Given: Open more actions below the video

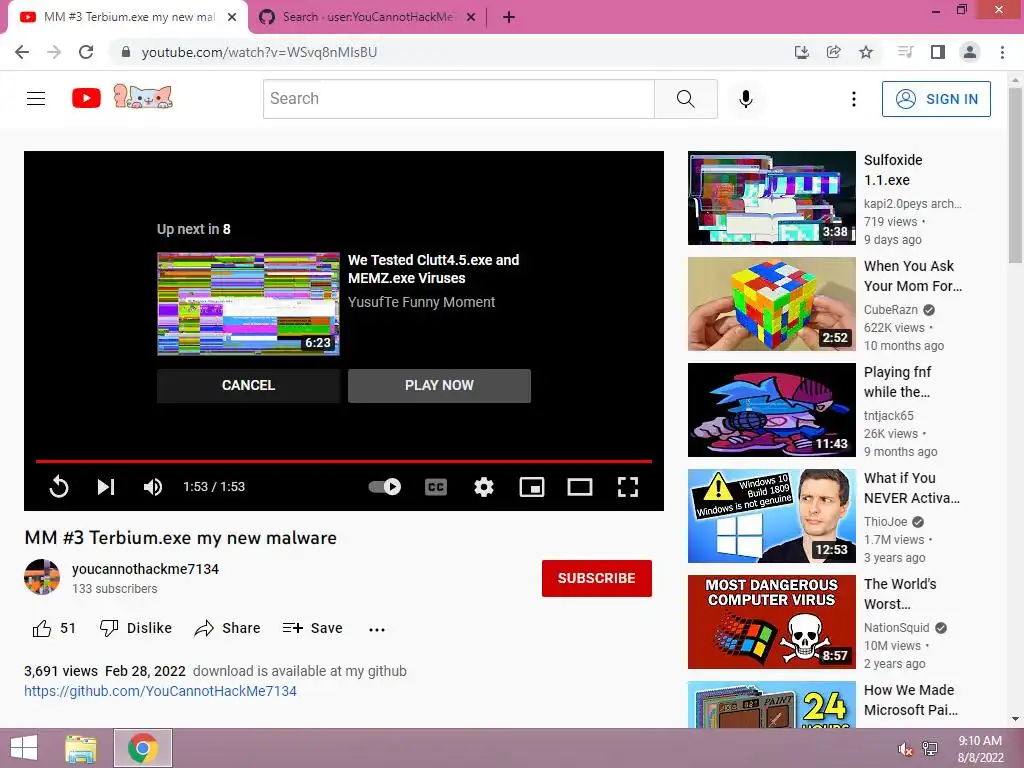Looking at the screenshot, I should pyautogui.click(x=377, y=630).
